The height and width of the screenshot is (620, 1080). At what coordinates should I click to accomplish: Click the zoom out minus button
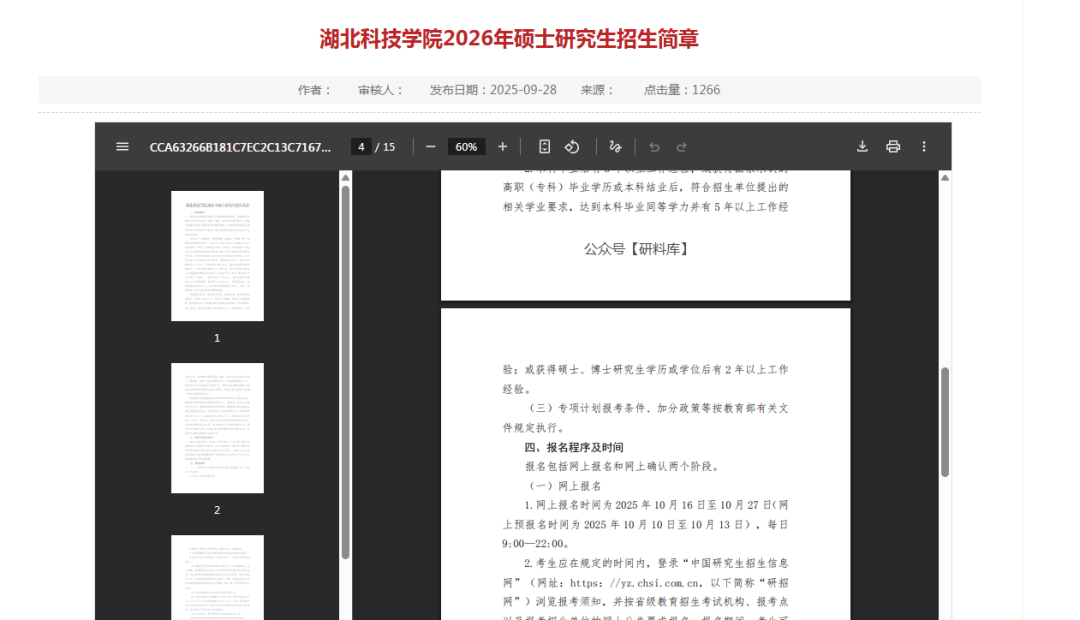coord(431,147)
